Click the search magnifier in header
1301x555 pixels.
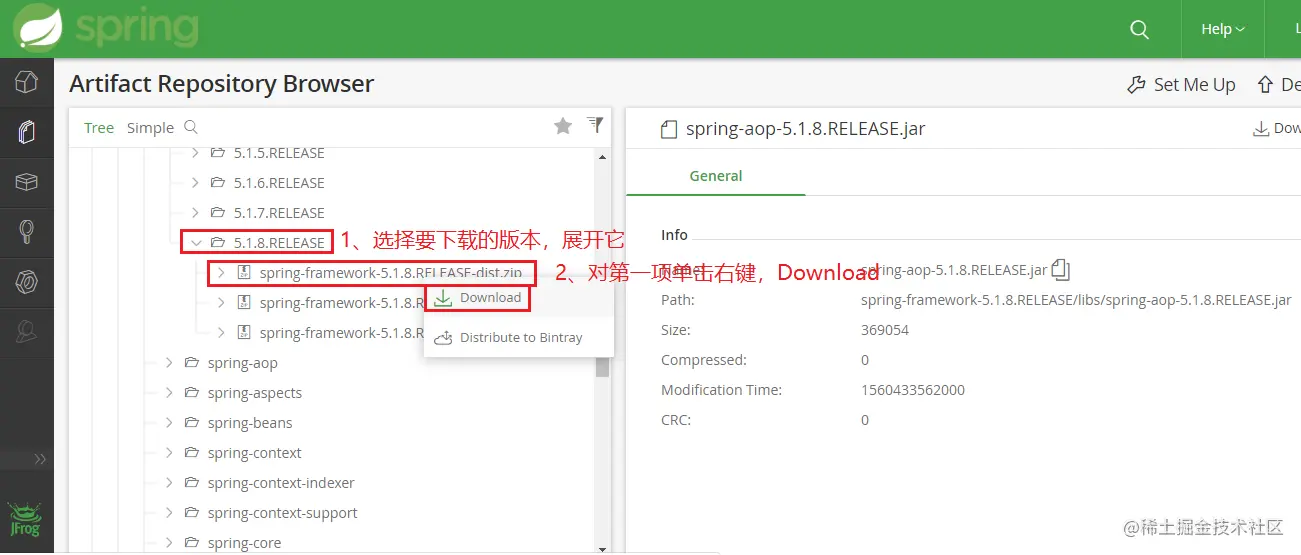(1139, 29)
